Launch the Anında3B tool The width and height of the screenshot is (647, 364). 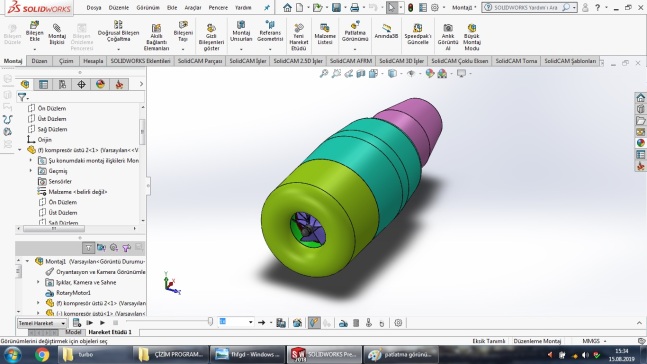click(x=386, y=31)
